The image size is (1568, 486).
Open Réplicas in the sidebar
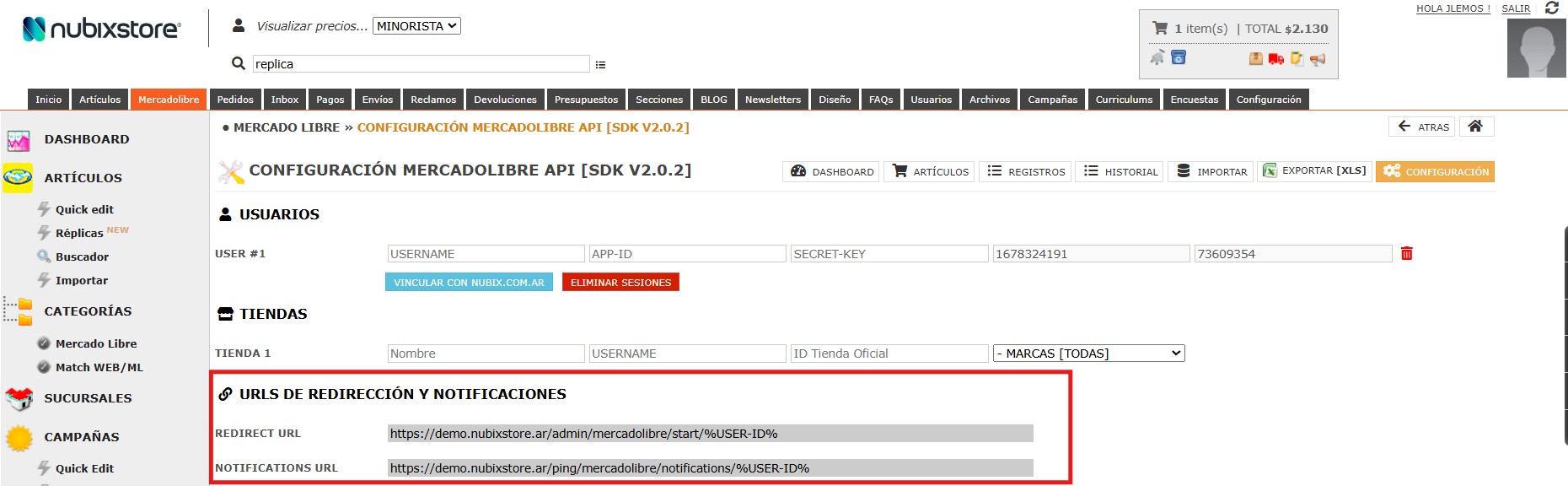(x=79, y=233)
